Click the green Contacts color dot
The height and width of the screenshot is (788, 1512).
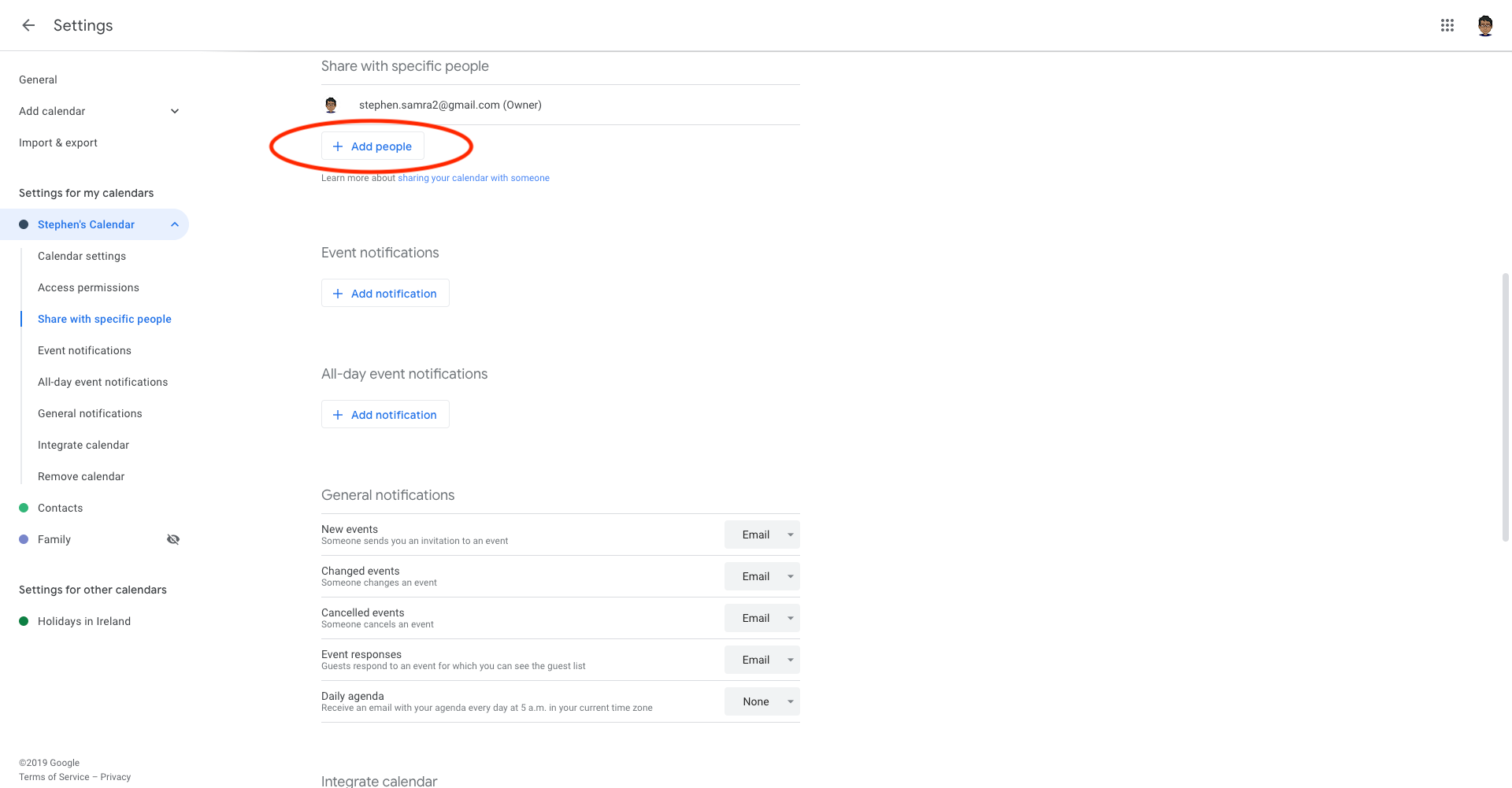pos(24,508)
